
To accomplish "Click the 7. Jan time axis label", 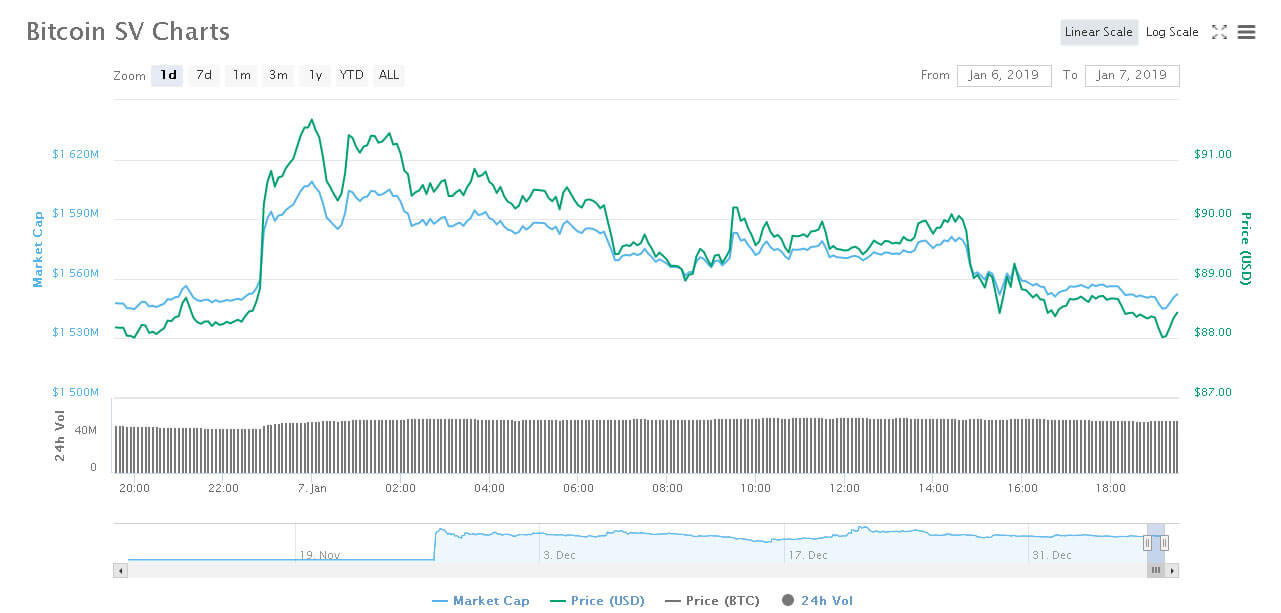I will coord(312,488).
